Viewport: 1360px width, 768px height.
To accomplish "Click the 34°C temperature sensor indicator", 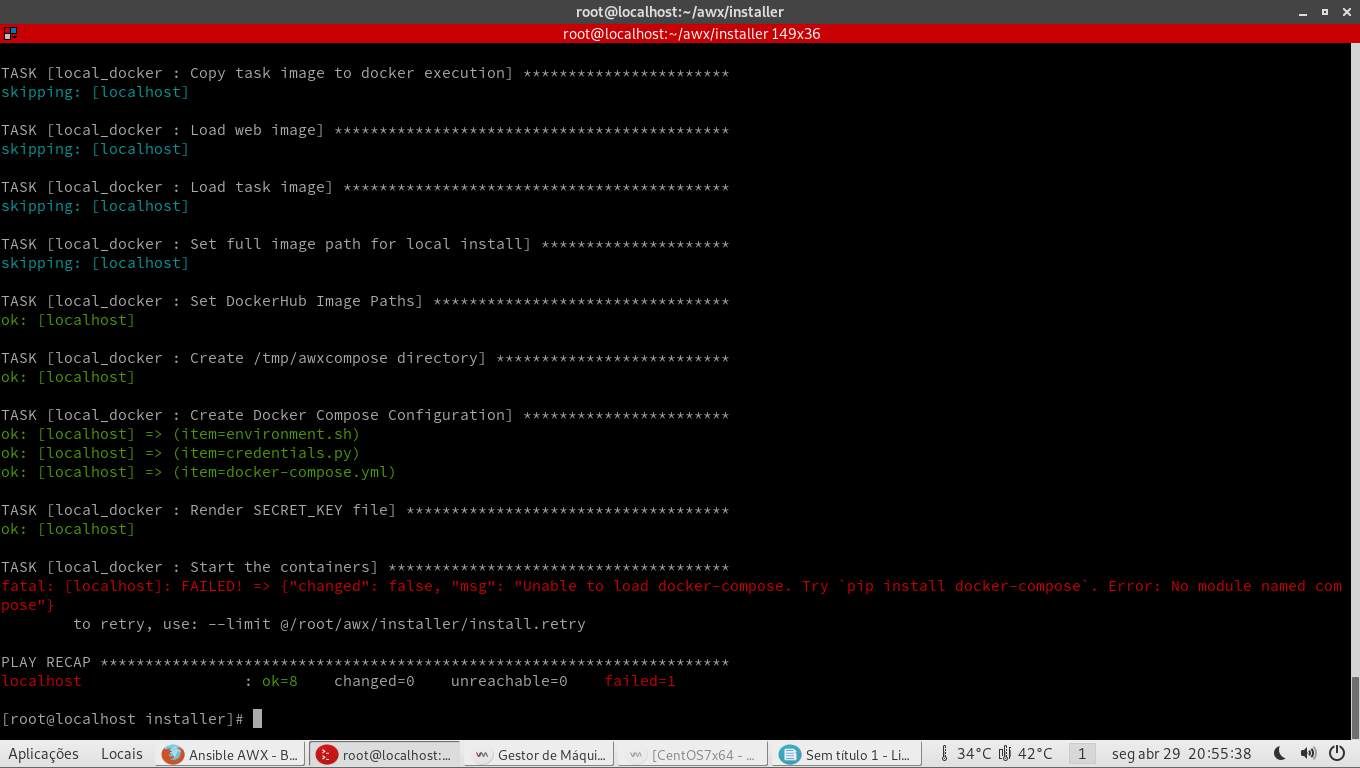I will point(965,754).
